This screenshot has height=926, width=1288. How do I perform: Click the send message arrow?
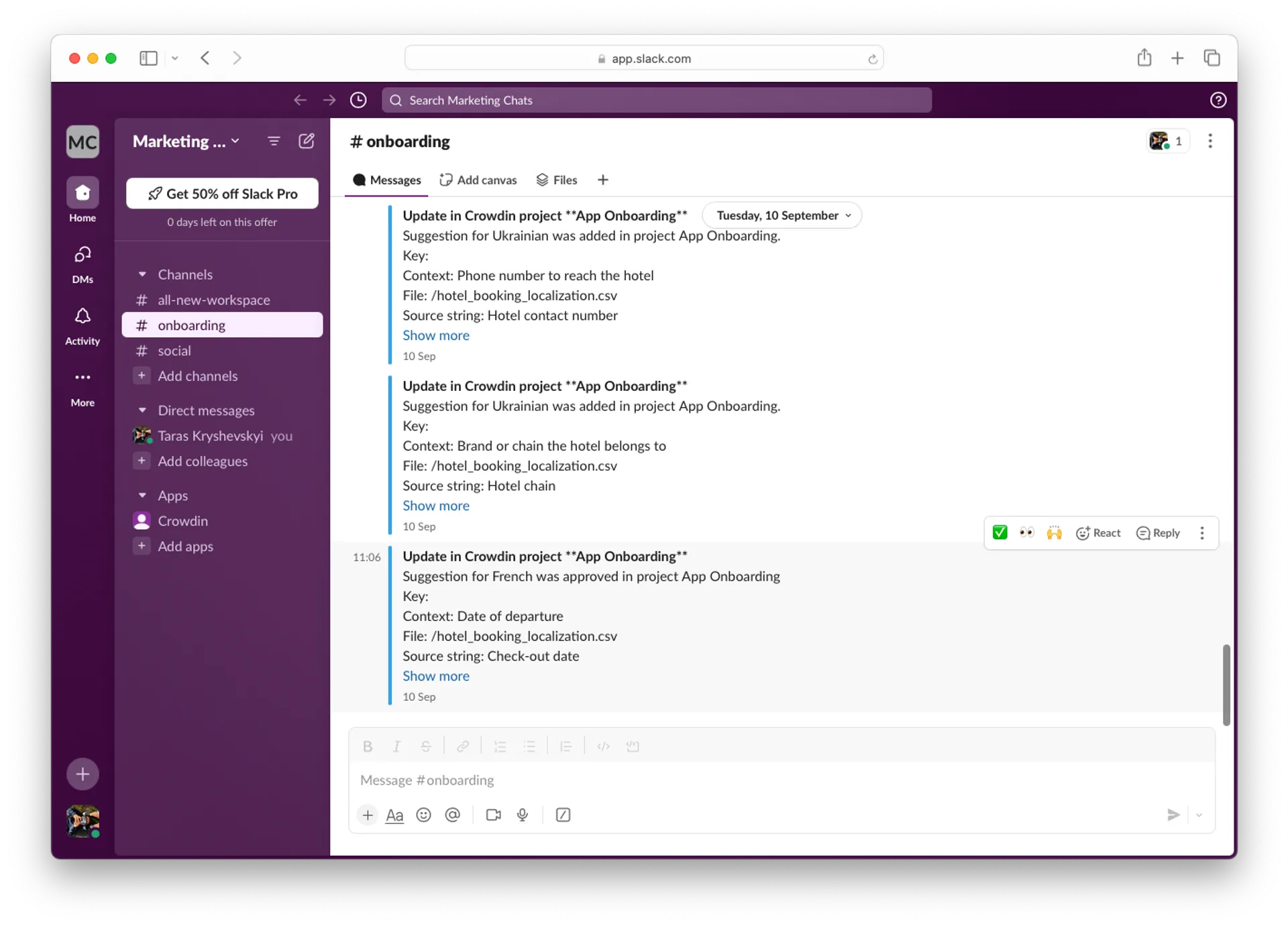point(1173,815)
